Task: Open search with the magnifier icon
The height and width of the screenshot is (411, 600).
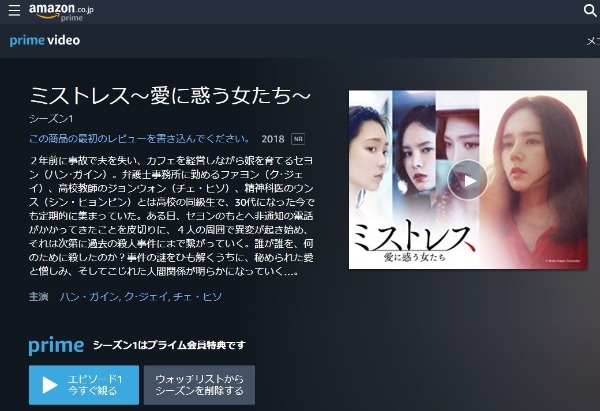Action: coord(590,10)
